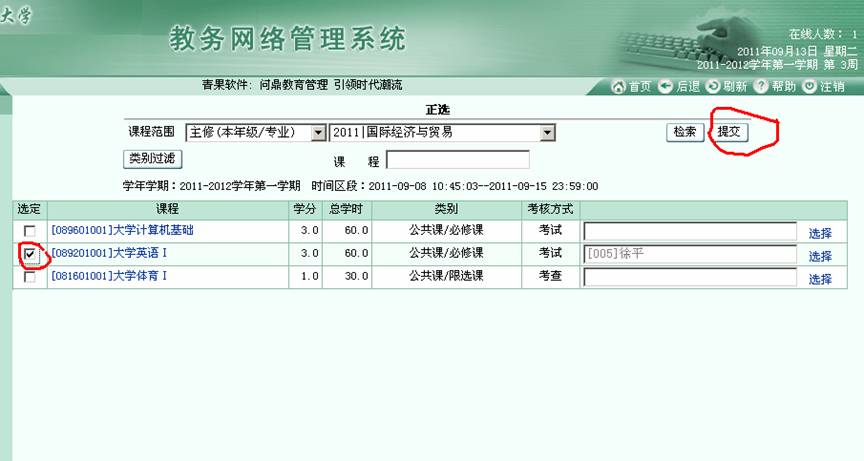Click 选择 link for 大学体育 I row
Viewport: 864px width, 461px height.
coord(820,279)
